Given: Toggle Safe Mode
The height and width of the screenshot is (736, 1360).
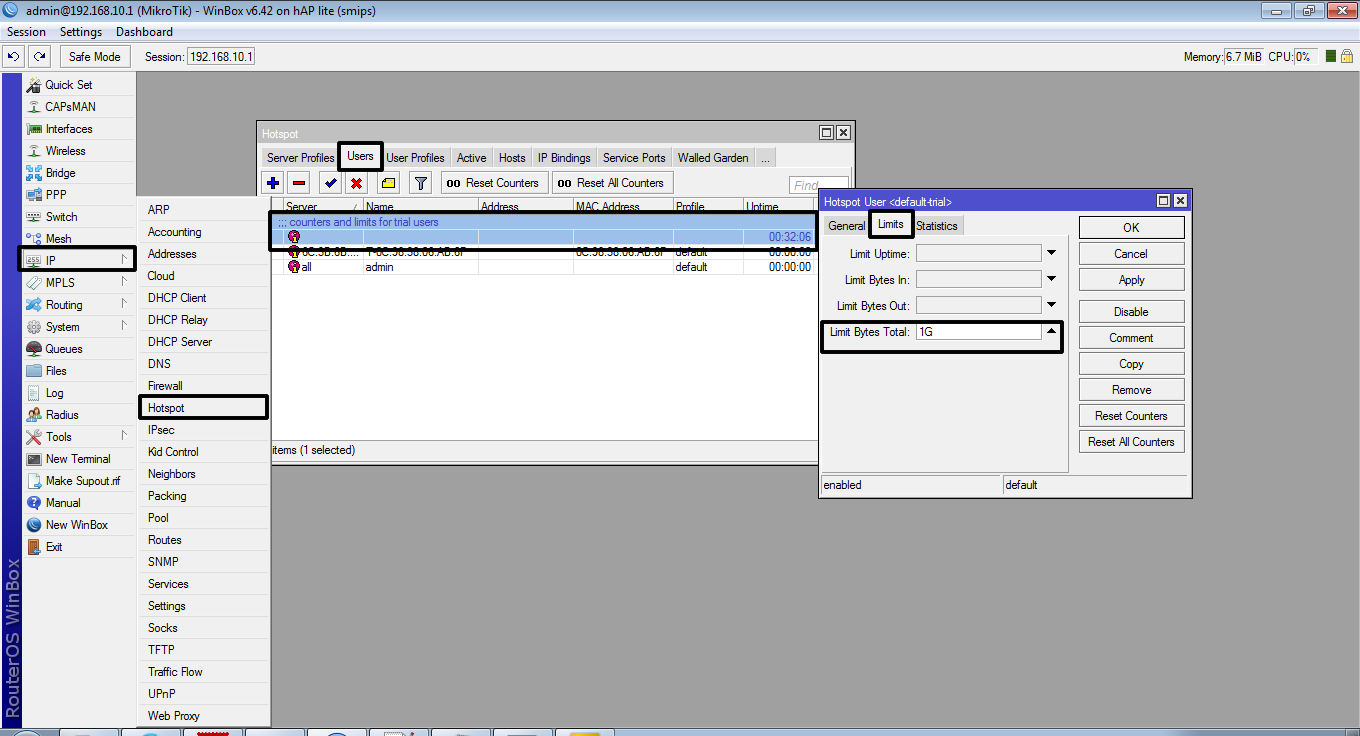Looking at the screenshot, I should (95, 57).
